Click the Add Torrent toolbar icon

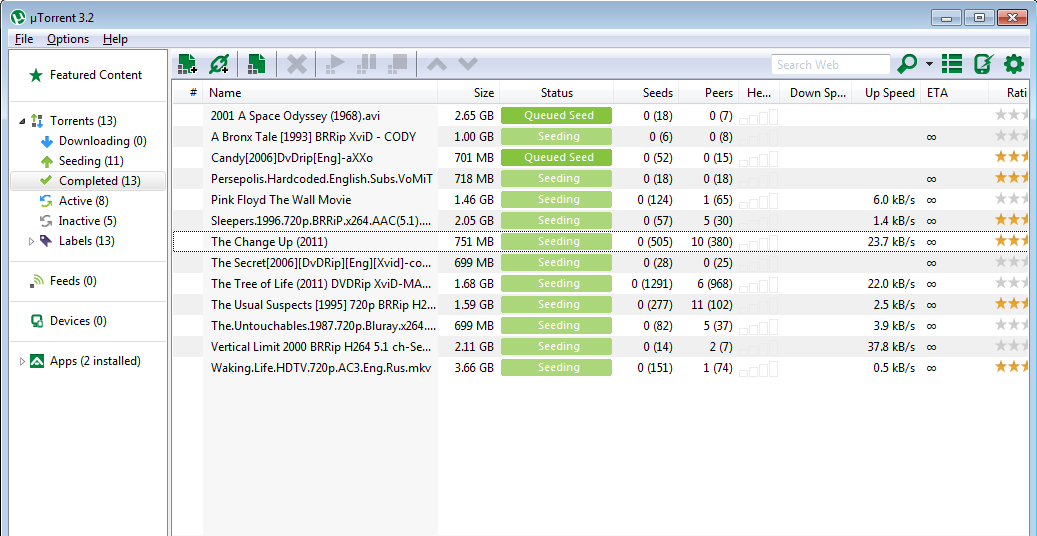pyautogui.click(x=188, y=64)
